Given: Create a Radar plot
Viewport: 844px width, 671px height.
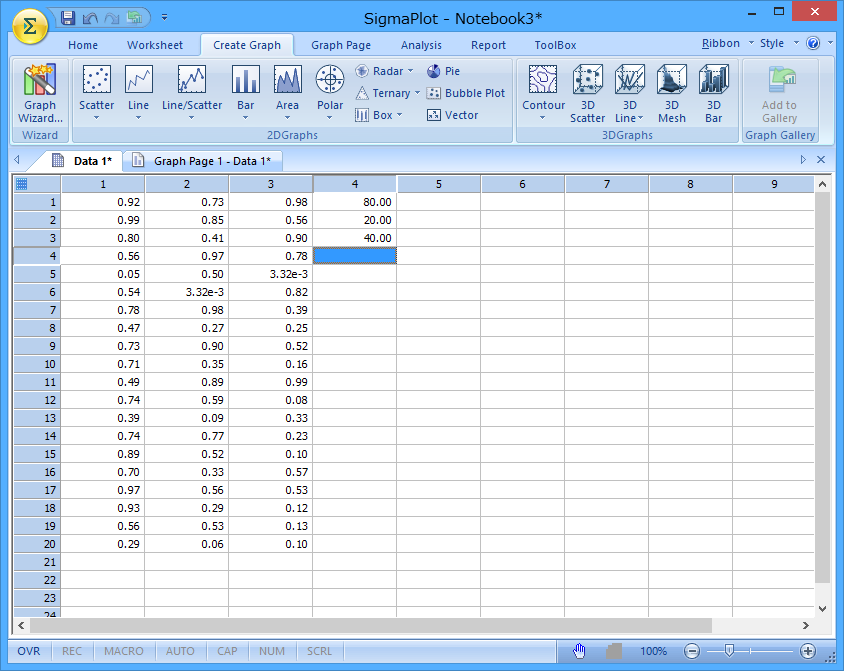Looking at the screenshot, I should coord(384,71).
